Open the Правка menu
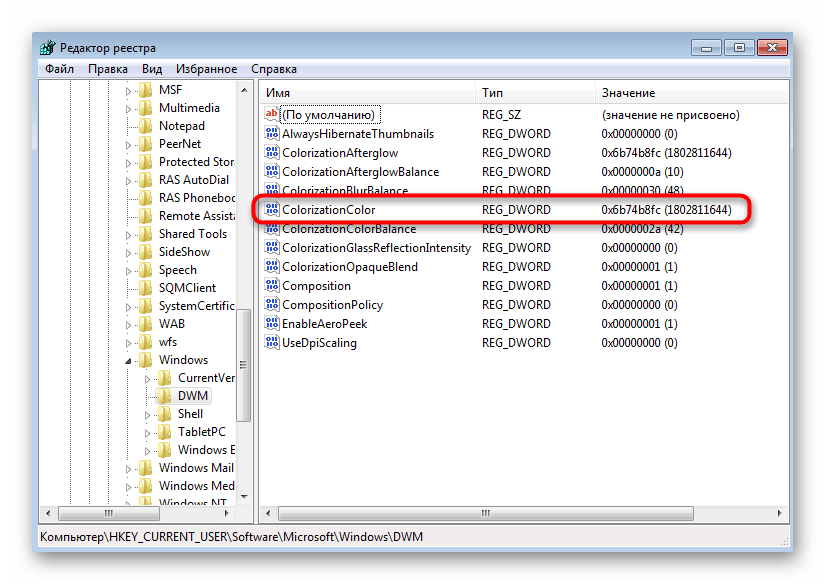The image size is (825, 584). click(x=108, y=69)
